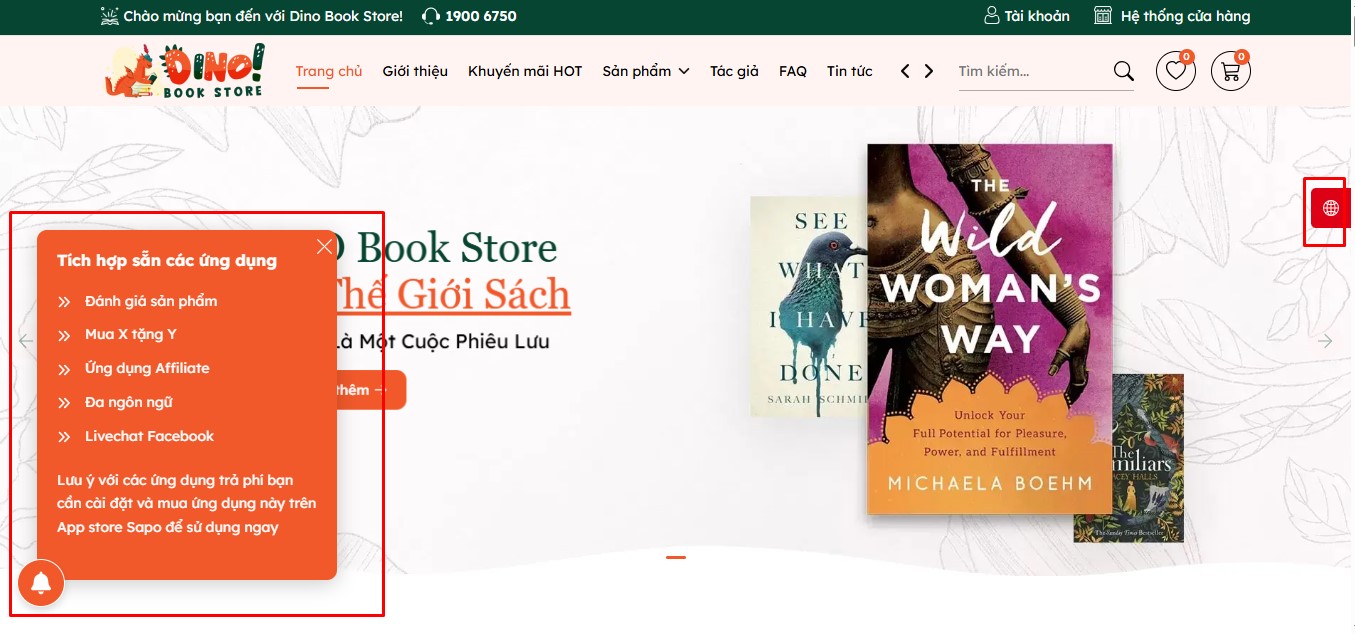
Task: Open Khuyến mãi HOT menu
Action: pyautogui.click(x=525, y=71)
